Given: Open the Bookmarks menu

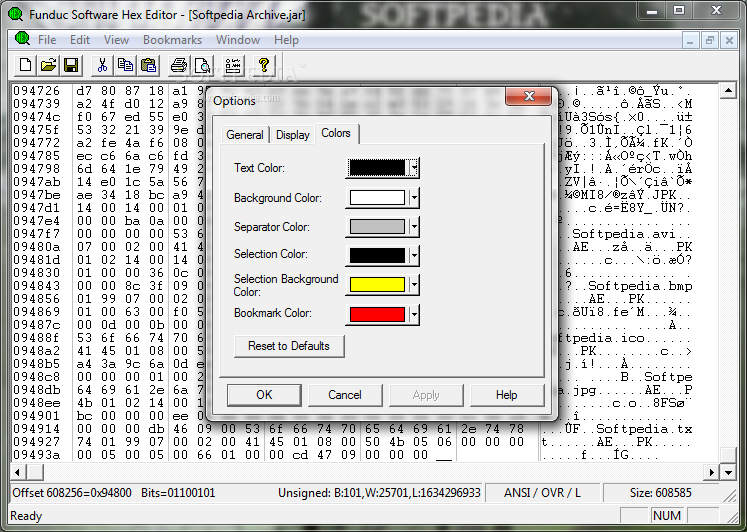Looking at the screenshot, I should click(172, 40).
